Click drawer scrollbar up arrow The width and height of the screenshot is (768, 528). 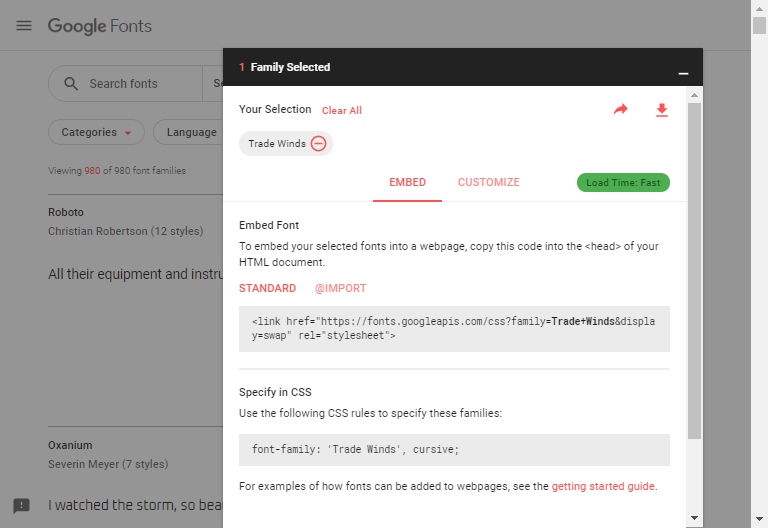click(x=694, y=95)
